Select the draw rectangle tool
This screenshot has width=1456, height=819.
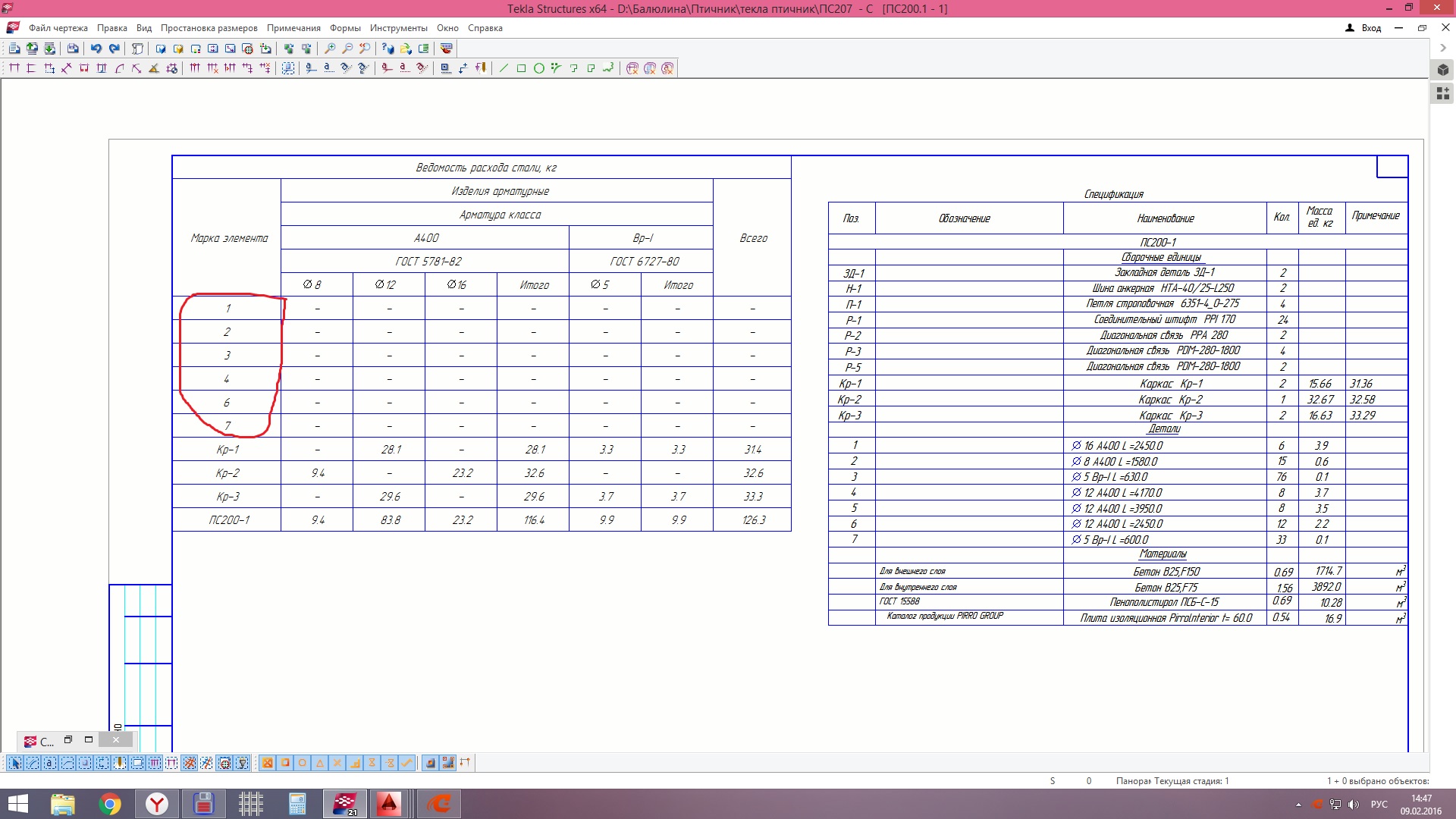point(521,68)
